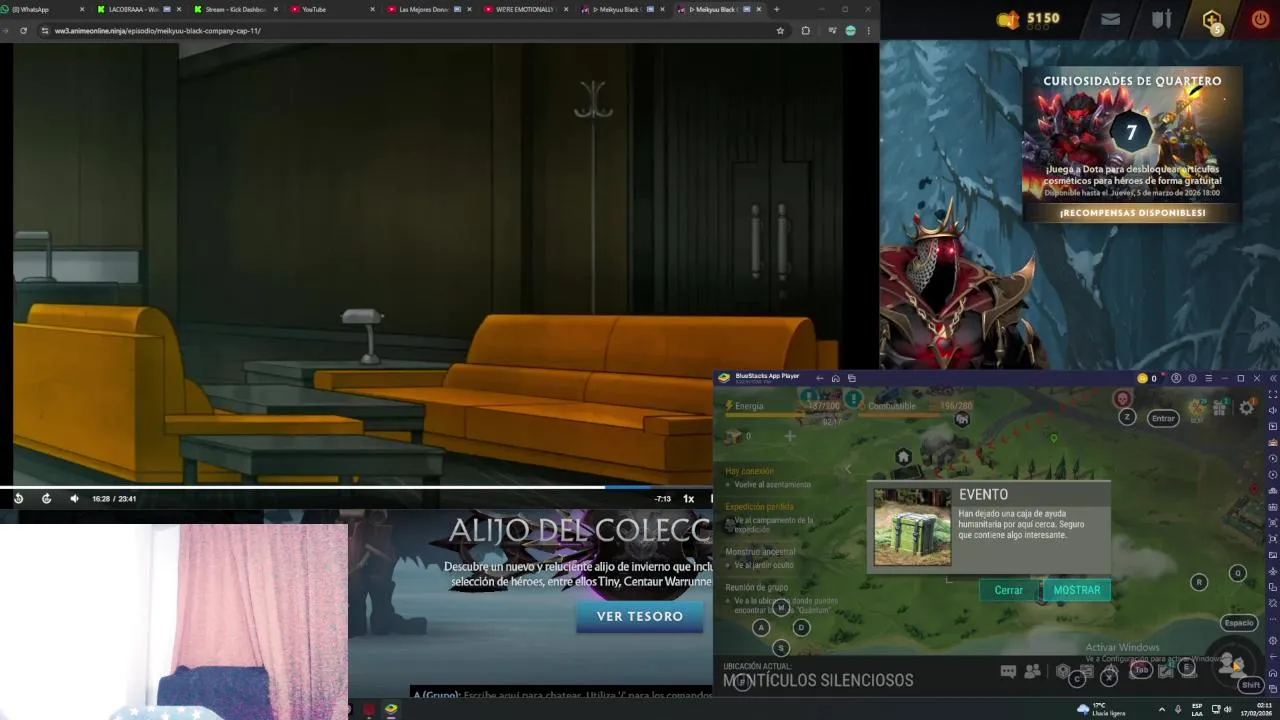Open the Curiosidades de Quartero banner

tap(1132, 145)
